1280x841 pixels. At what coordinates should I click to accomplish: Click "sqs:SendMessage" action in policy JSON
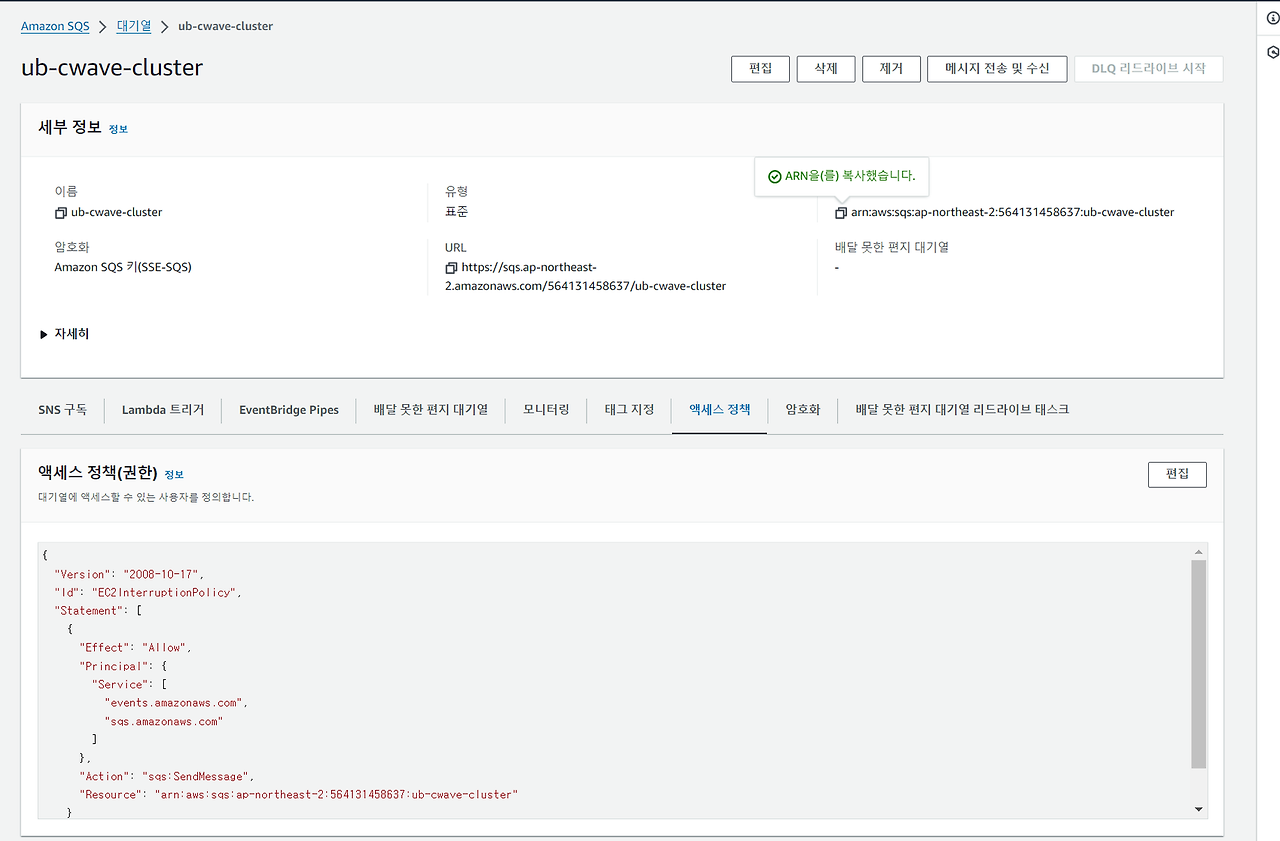click(195, 777)
